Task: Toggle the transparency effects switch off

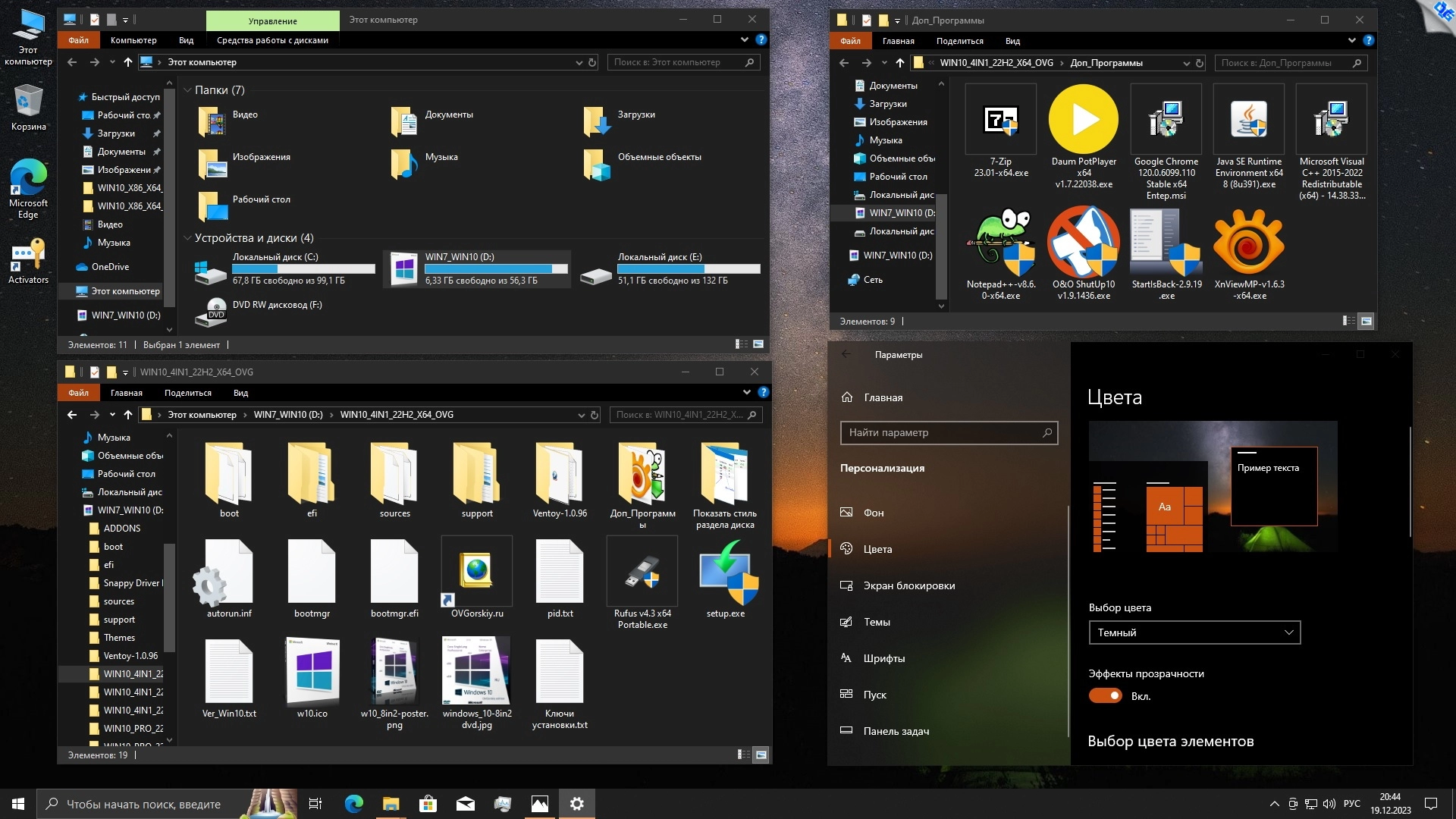Action: point(1106,696)
